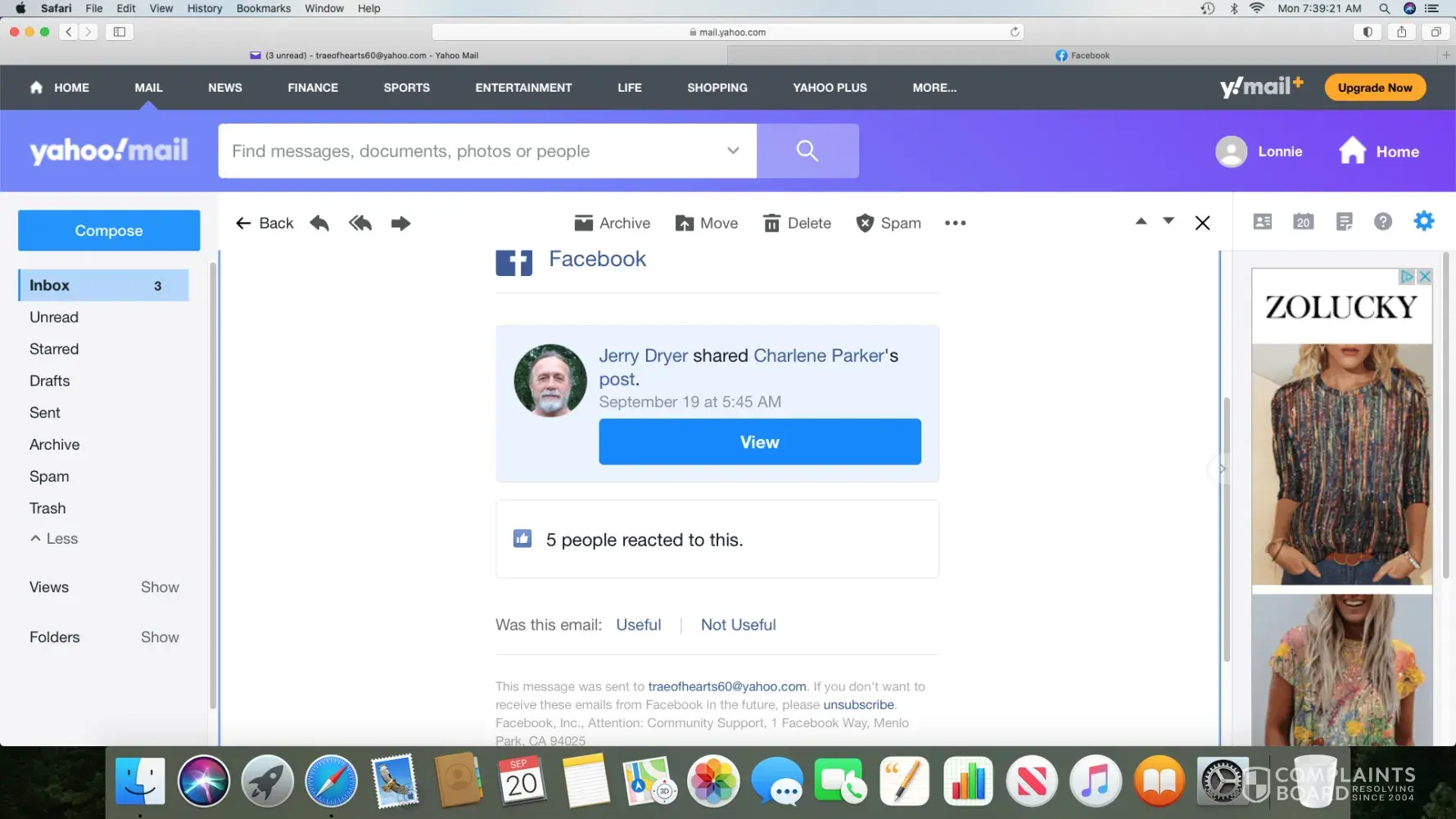Image resolution: width=1456 pixels, height=819 pixels.
Task: Go Back to the message list
Action: click(x=264, y=223)
